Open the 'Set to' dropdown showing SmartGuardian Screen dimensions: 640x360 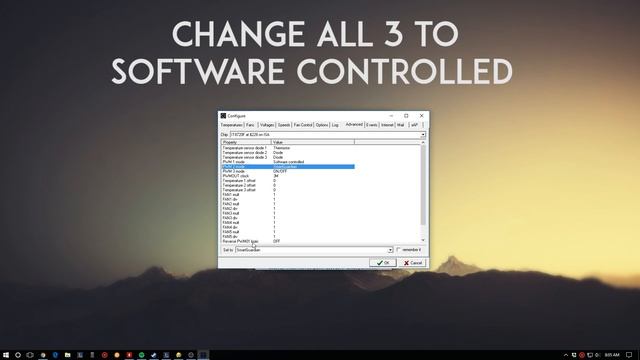(x=390, y=249)
